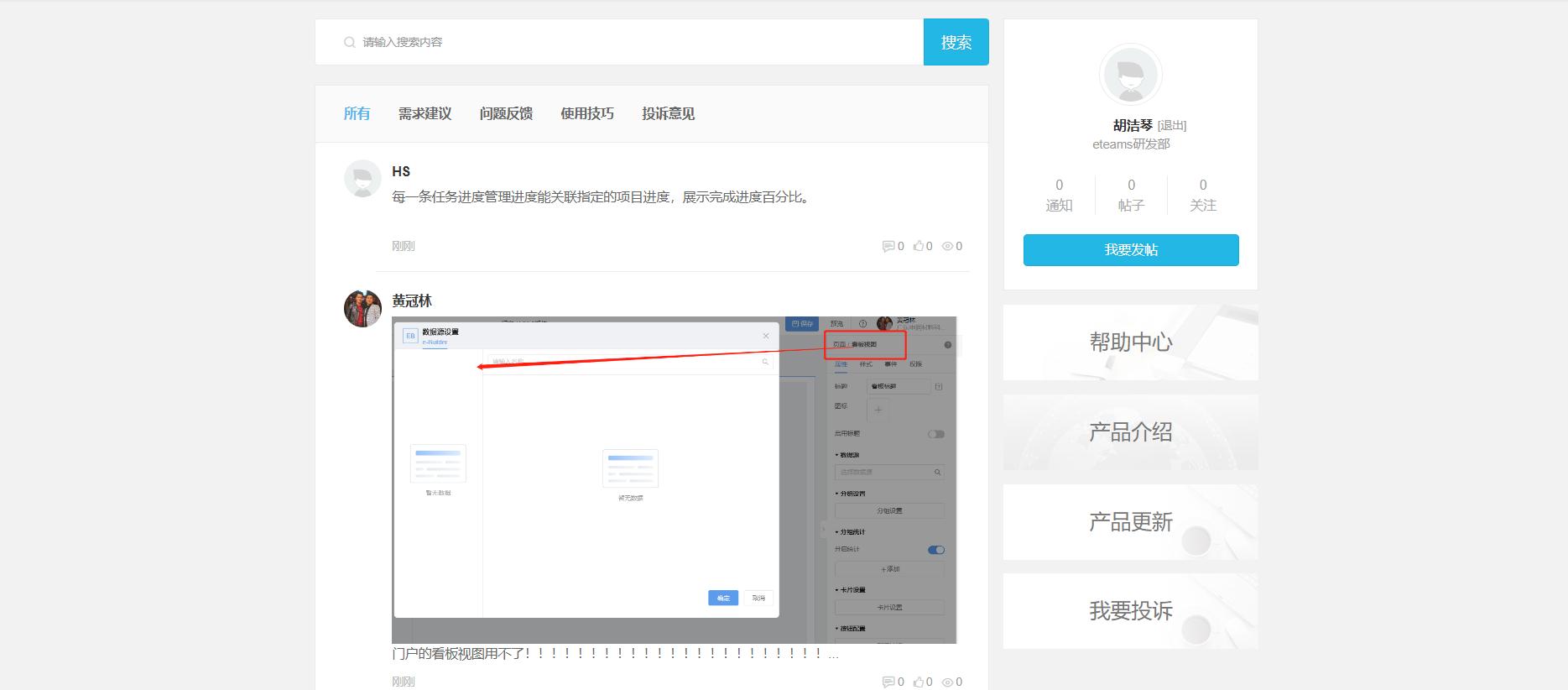The height and width of the screenshot is (690, 1568).
Task: Open the 问题反馈 tab
Action: coord(506,113)
